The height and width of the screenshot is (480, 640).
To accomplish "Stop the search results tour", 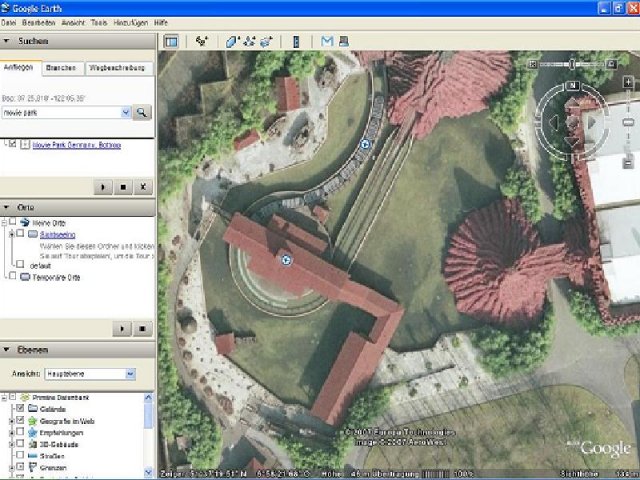I will (123, 187).
